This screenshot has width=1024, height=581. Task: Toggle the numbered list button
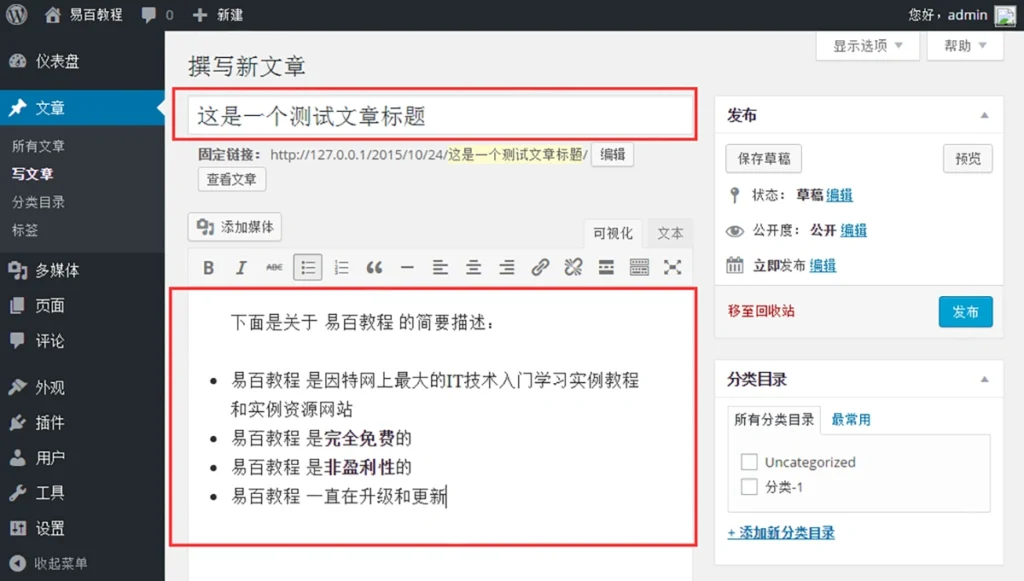(x=341, y=268)
